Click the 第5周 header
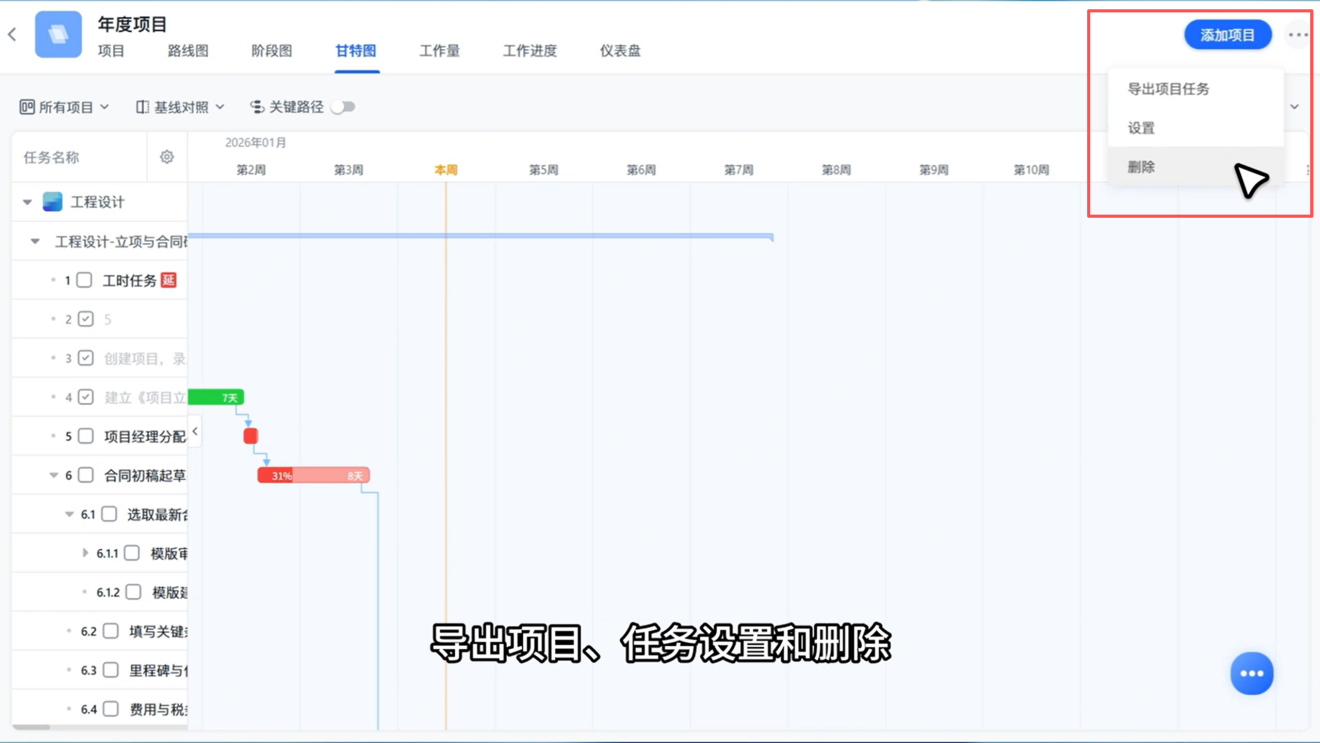The width and height of the screenshot is (1320, 743). (x=543, y=170)
